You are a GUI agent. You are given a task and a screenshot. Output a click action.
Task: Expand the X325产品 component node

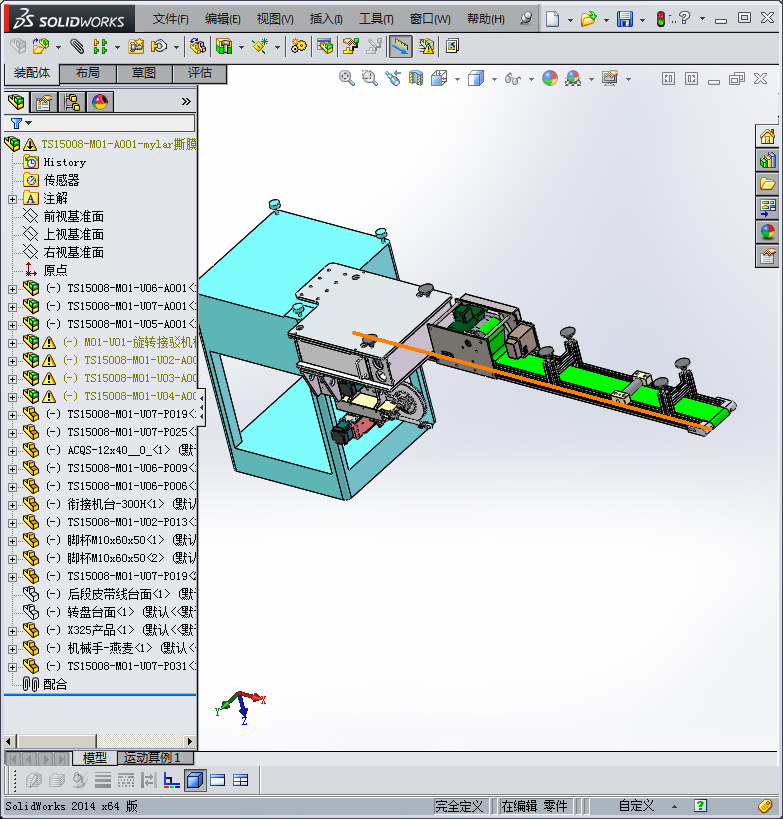coord(13,631)
